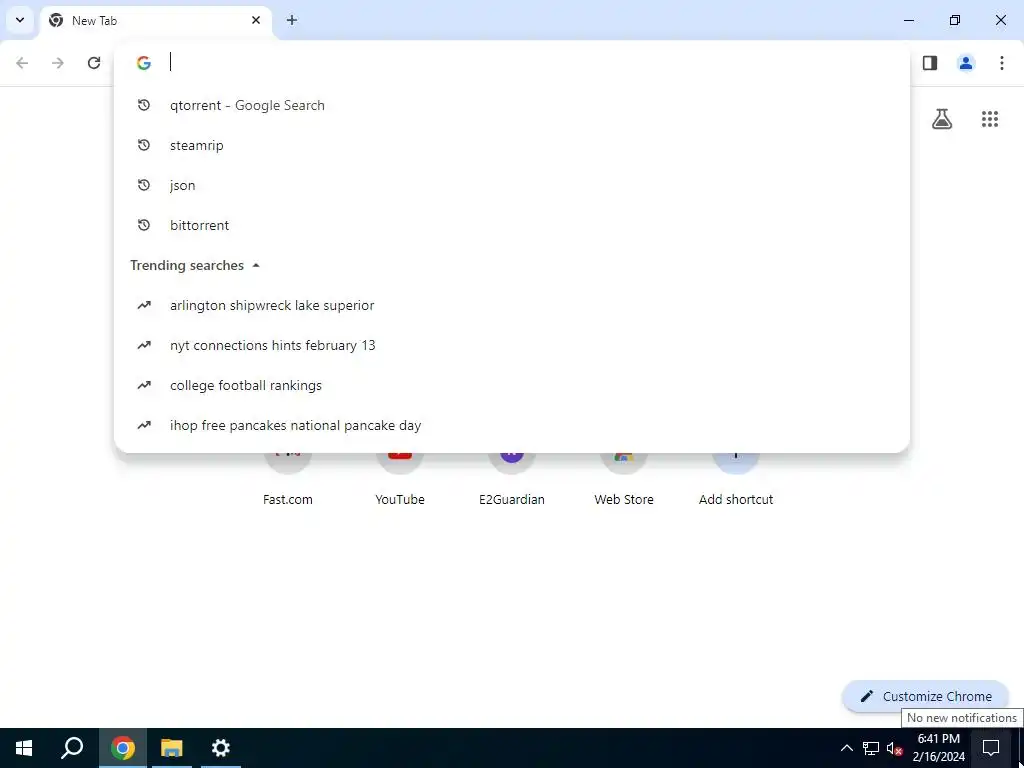The height and width of the screenshot is (768, 1024).
Task: Click the Customize Chrome button
Action: coord(926,696)
